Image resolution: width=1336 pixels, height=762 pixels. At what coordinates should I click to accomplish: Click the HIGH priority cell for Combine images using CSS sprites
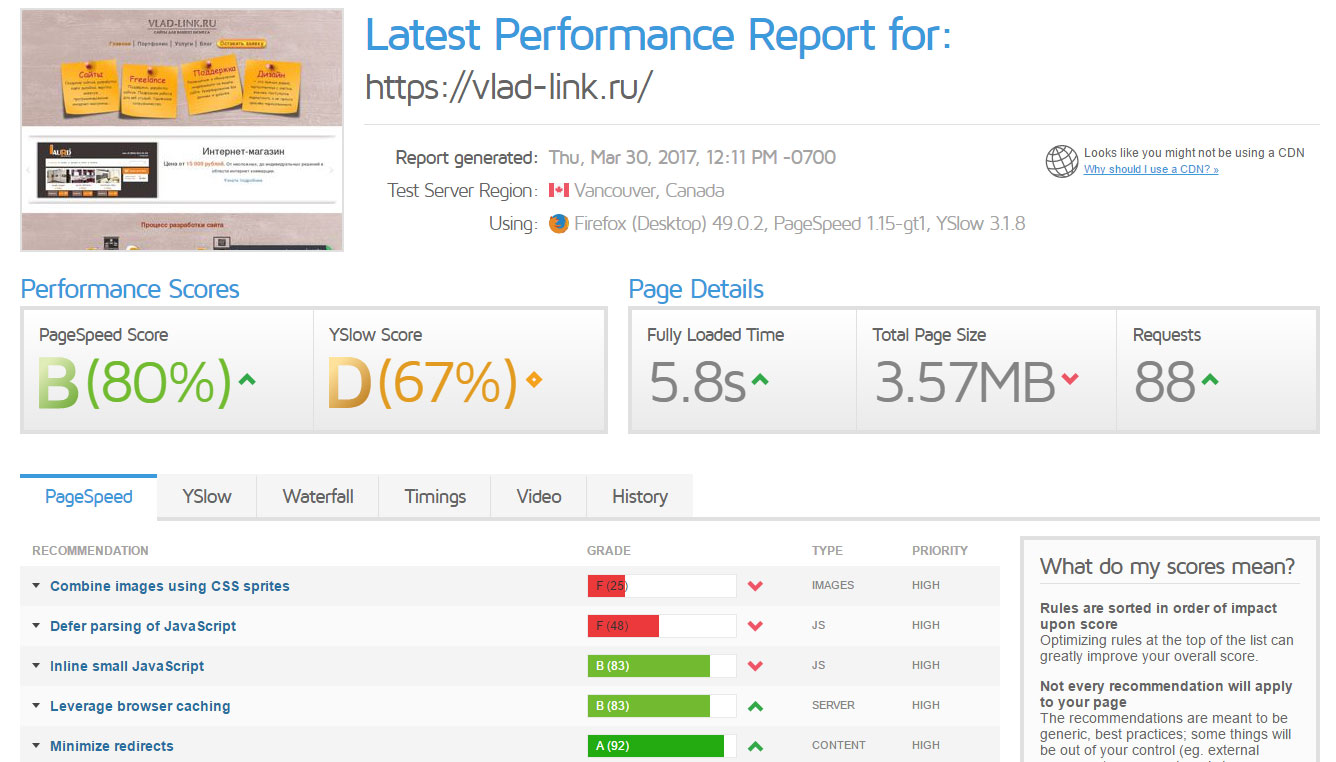coord(926,586)
